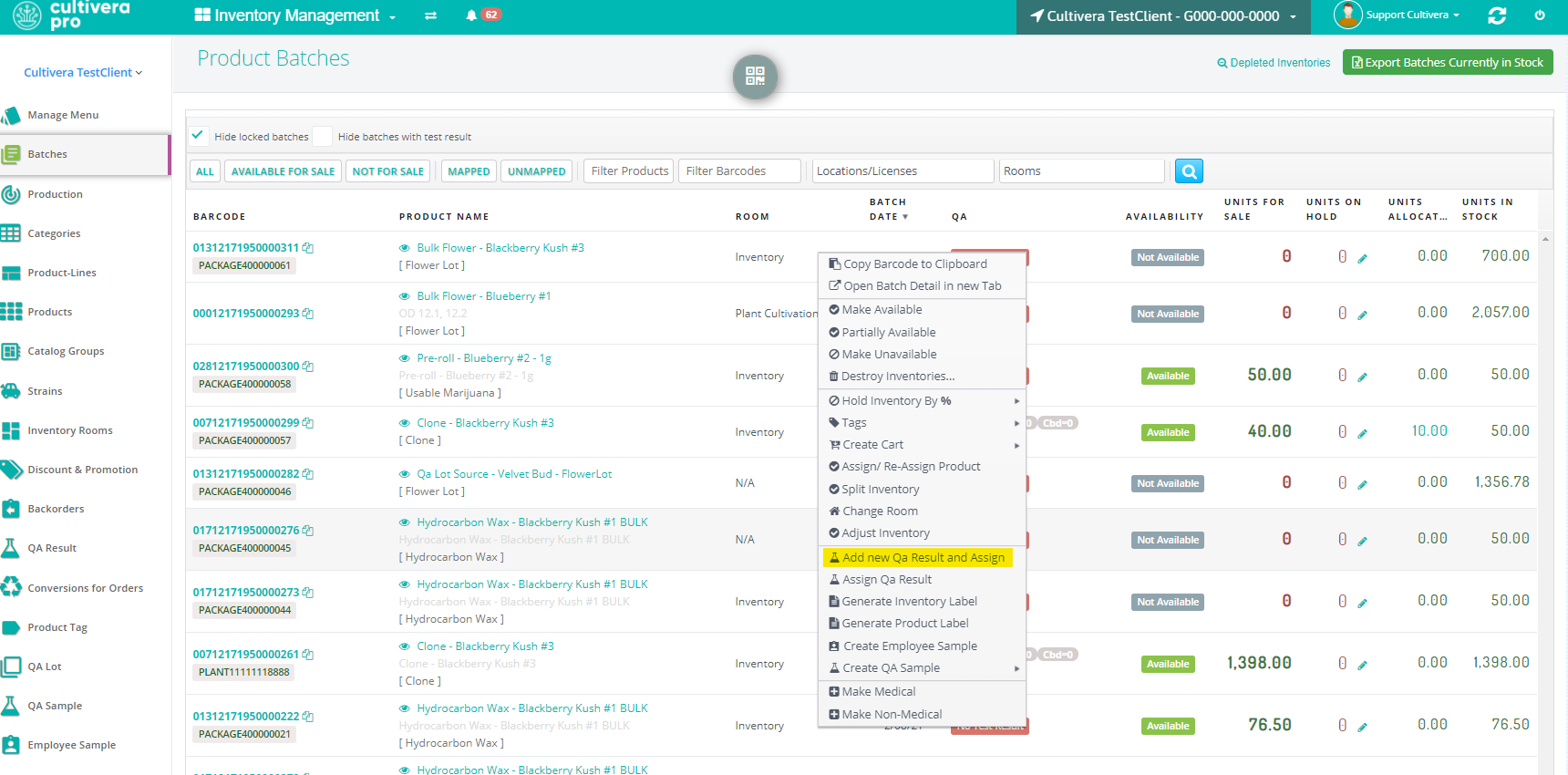Click the refresh sync icon in header
Viewport: 1568px width, 775px height.
[x=1497, y=15]
